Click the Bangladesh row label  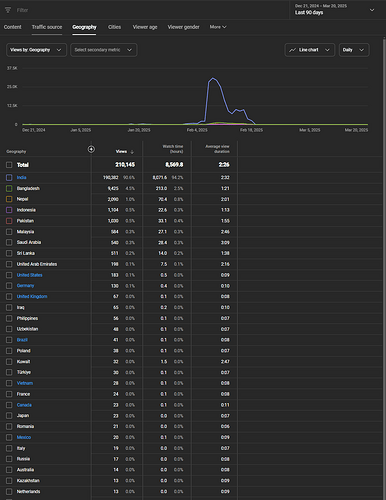click(28, 188)
